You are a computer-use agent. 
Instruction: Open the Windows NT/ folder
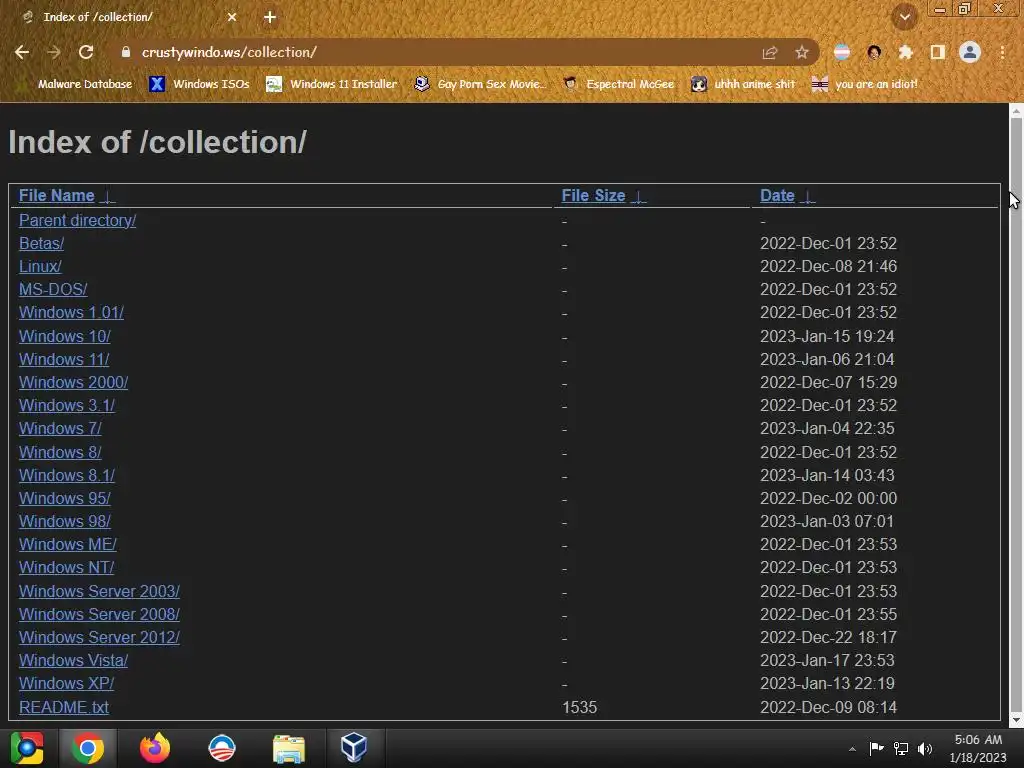[x=66, y=568]
